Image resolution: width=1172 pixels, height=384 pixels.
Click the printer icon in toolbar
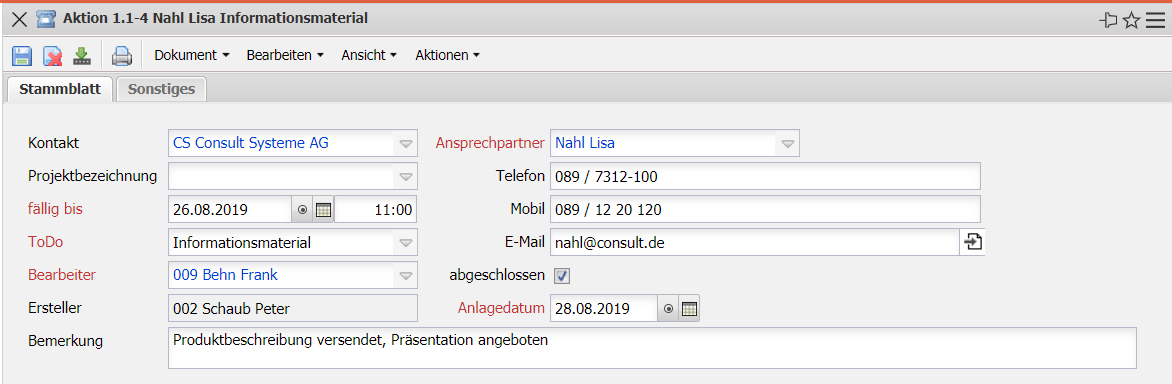(x=121, y=55)
